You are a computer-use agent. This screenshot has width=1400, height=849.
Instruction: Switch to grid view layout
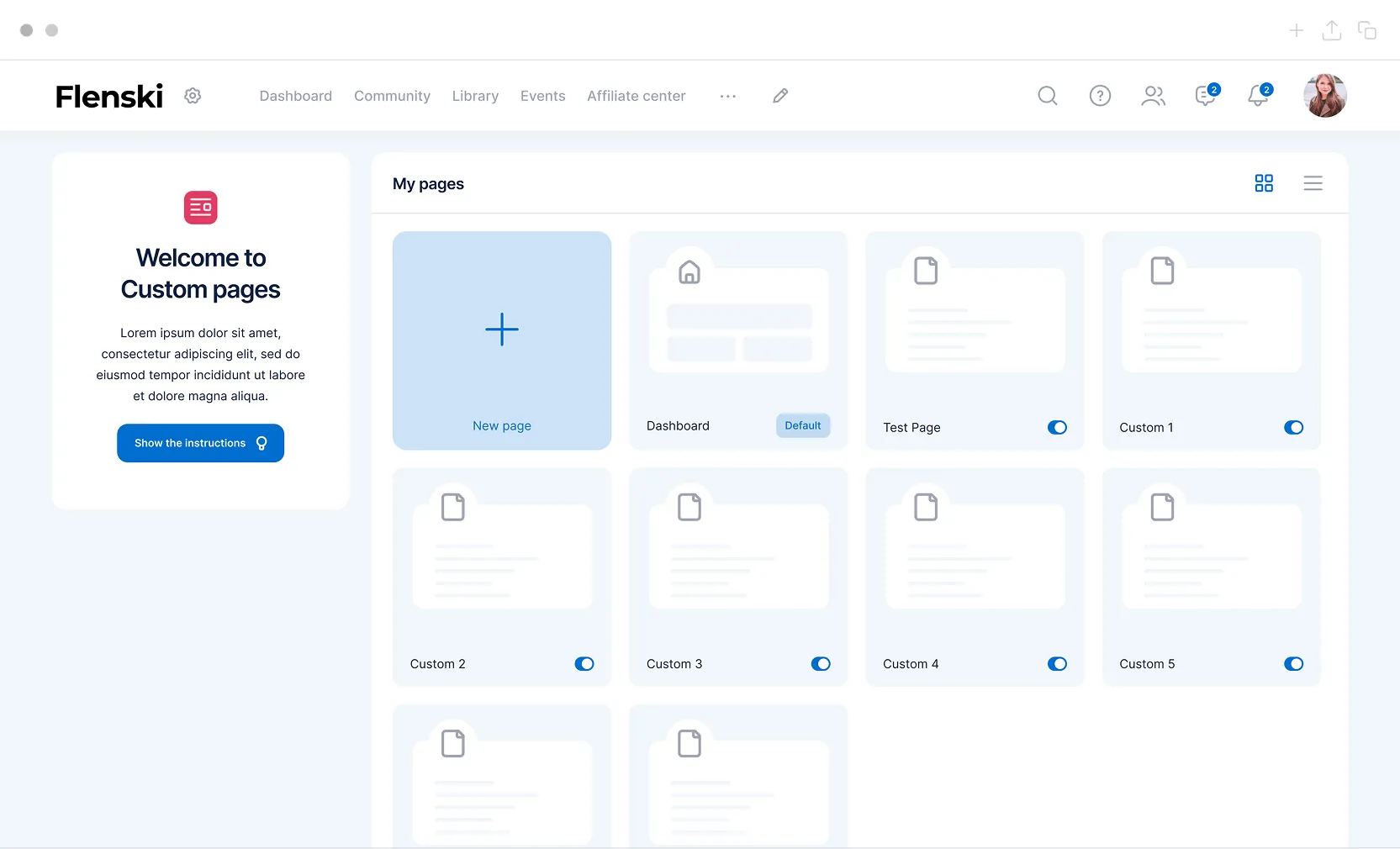tap(1264, 183)
